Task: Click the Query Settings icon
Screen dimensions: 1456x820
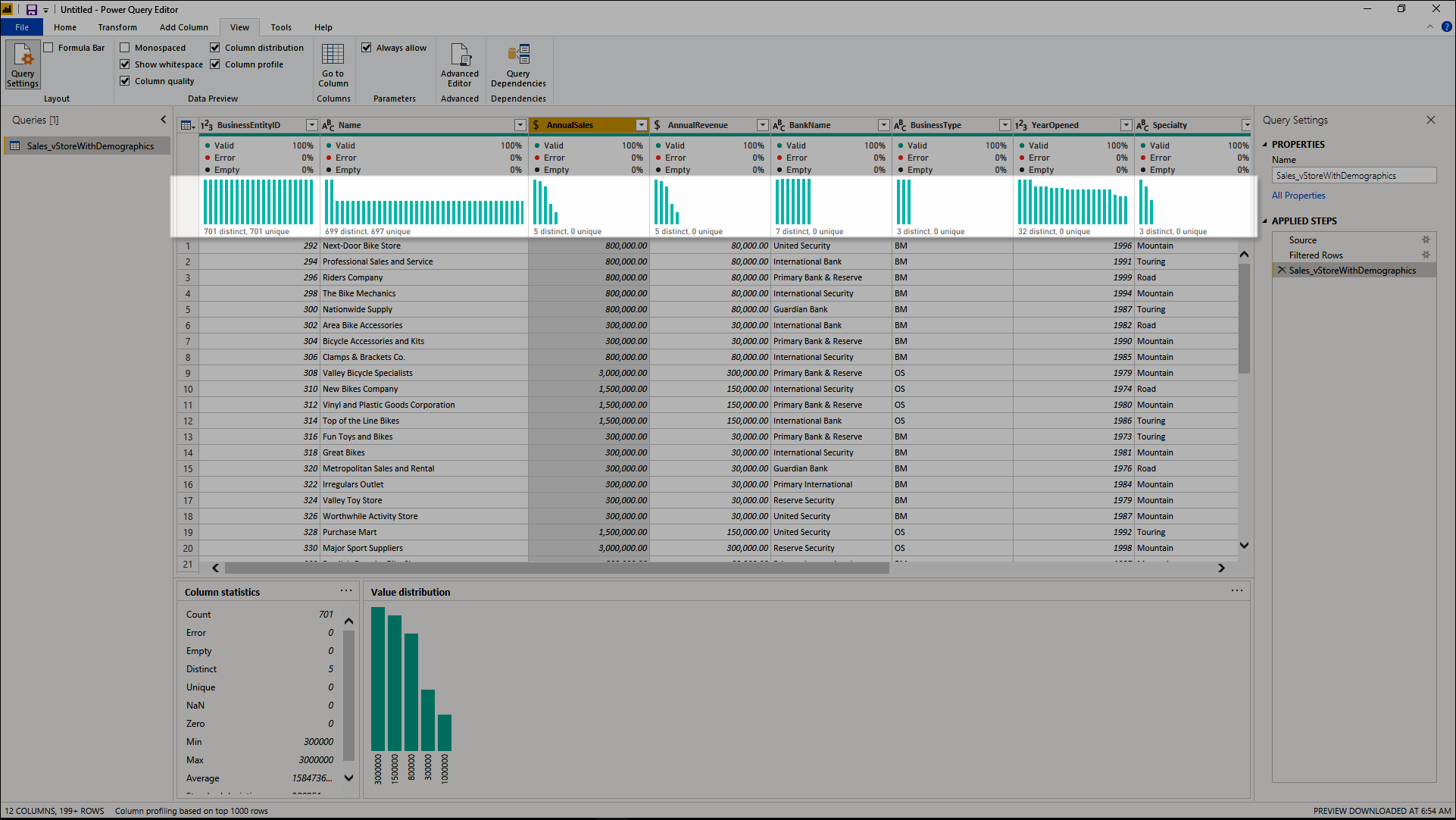Action: [x=21, y=65]
